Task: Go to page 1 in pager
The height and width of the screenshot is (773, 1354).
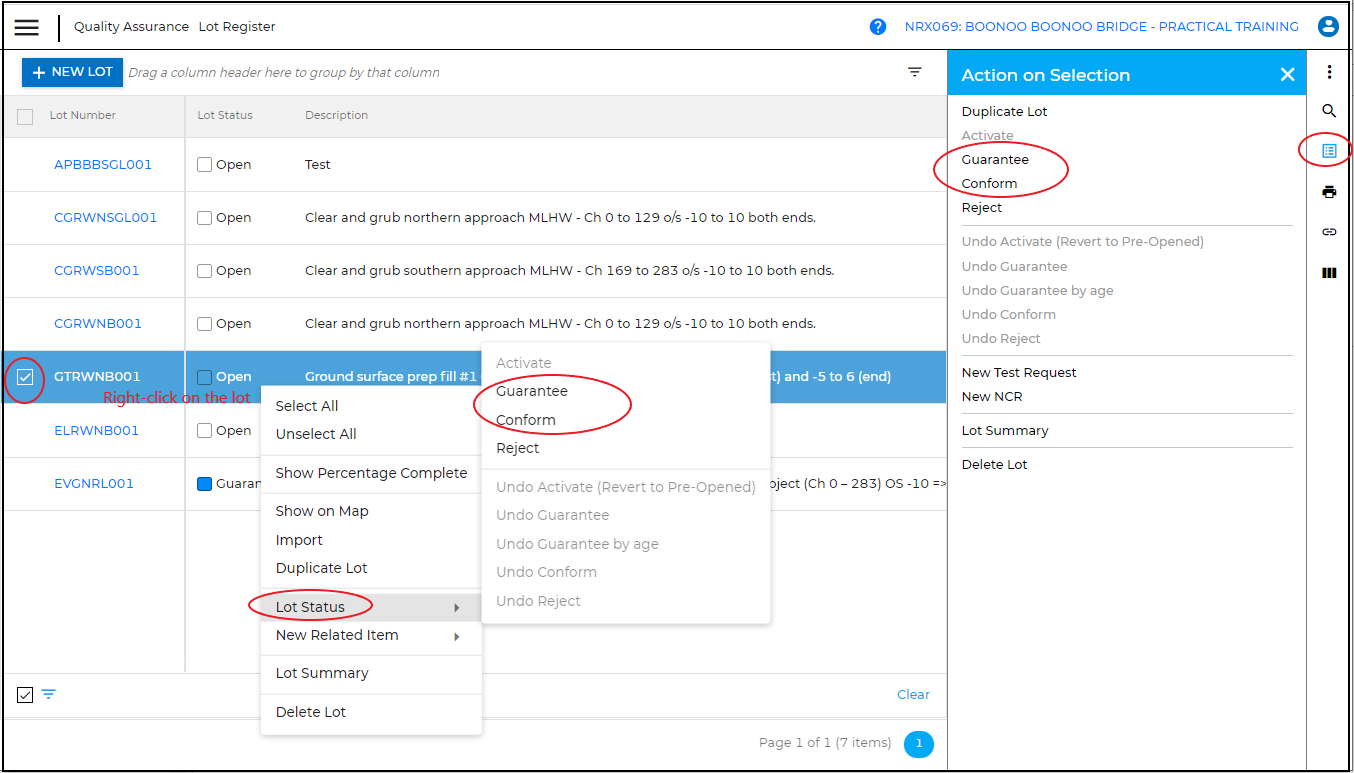Action: (918, 744)
